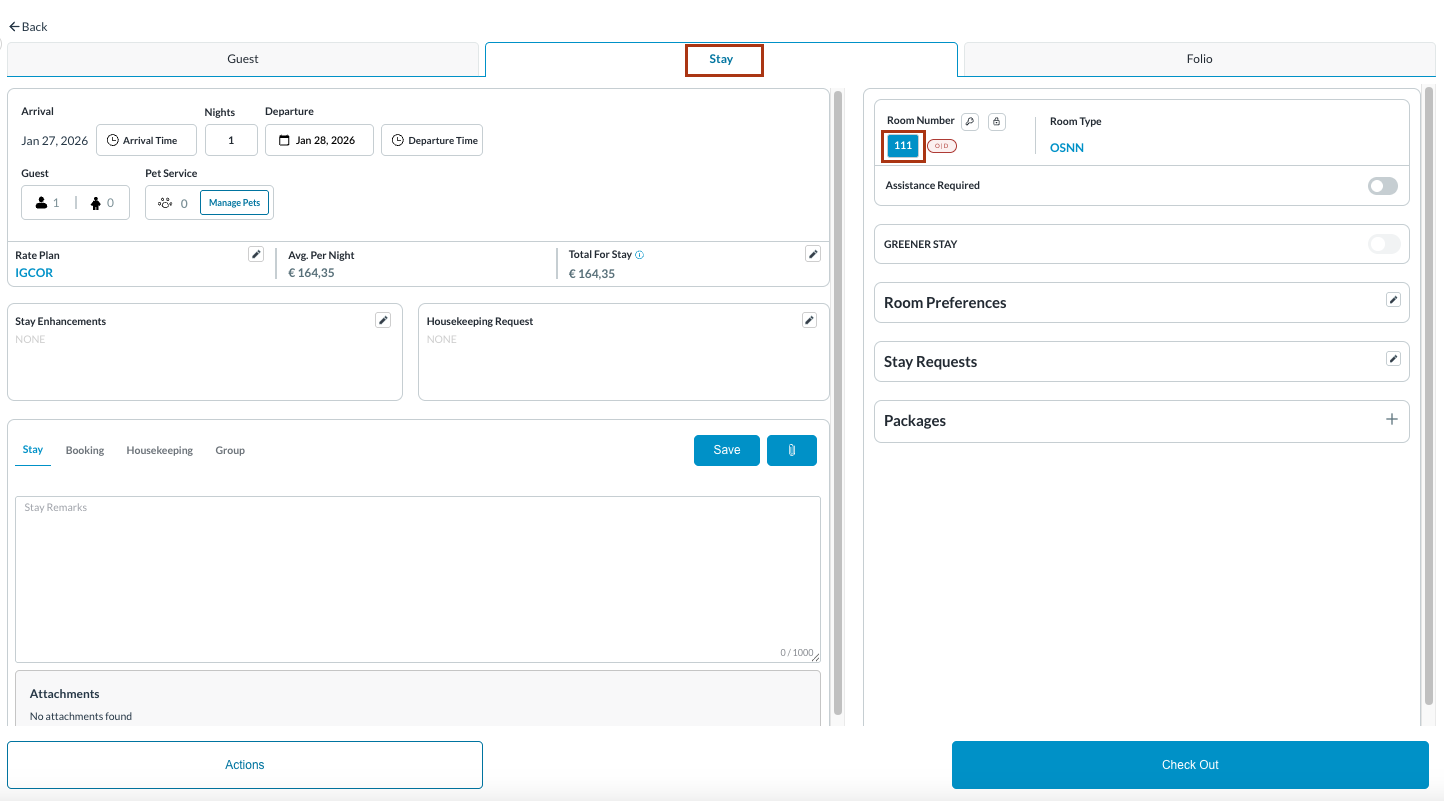Edit Housekeeping Request via pencil icon
Image resolution: width=1444 pixels, height=801 pixels.
[x=809, y=320]
